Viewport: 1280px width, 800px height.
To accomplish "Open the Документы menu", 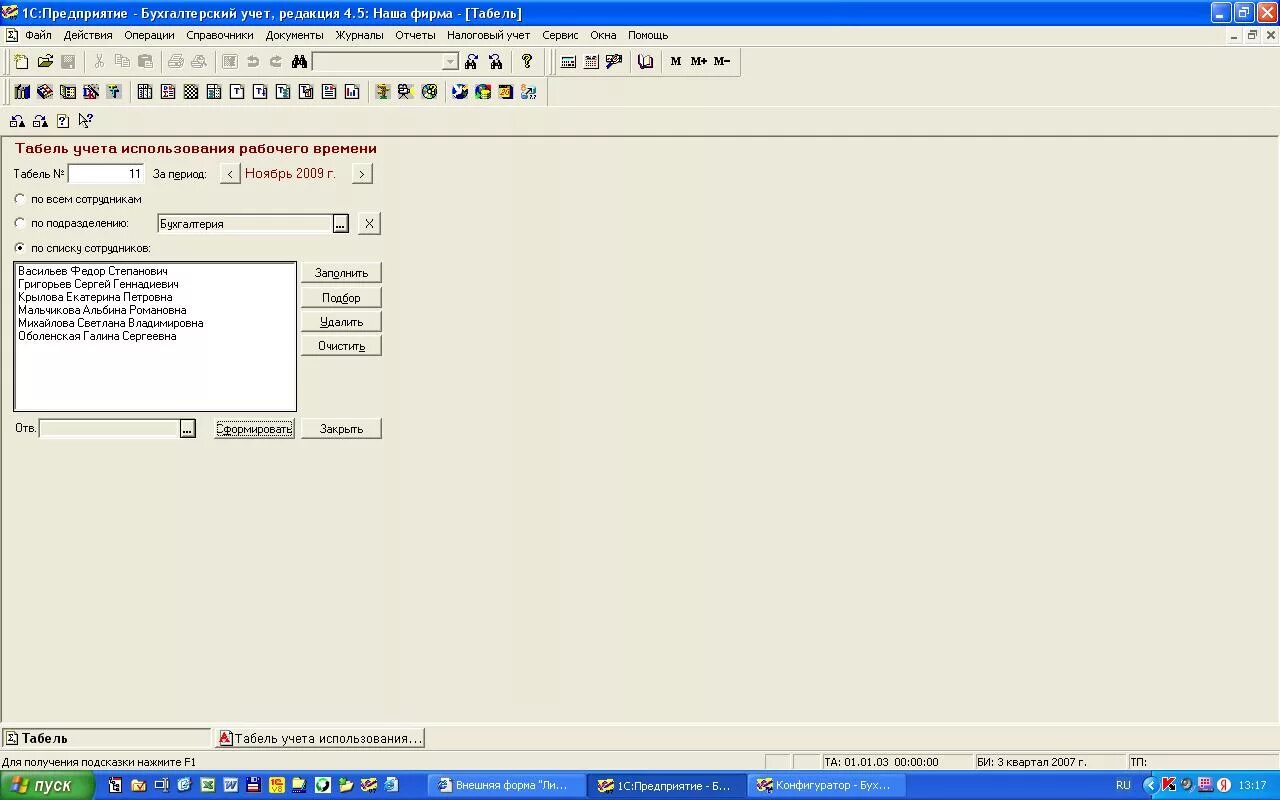I will (x=294, y=35).
